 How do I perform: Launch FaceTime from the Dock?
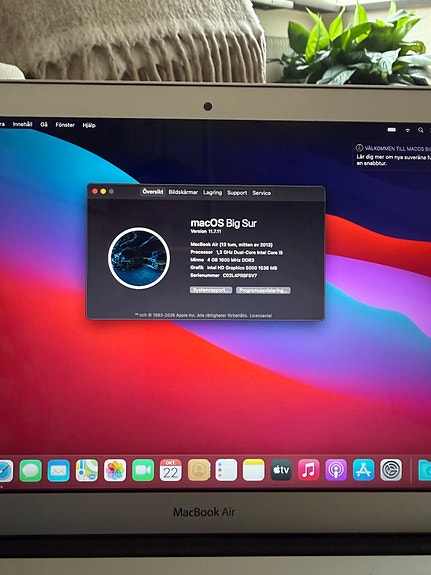tap(143, 470)
